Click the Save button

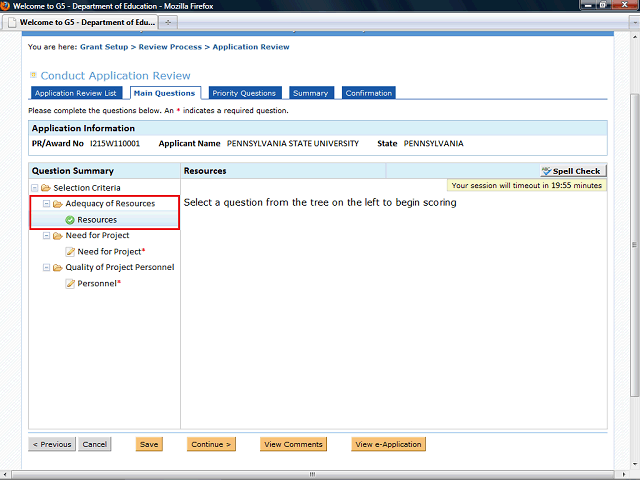point(149,444)
